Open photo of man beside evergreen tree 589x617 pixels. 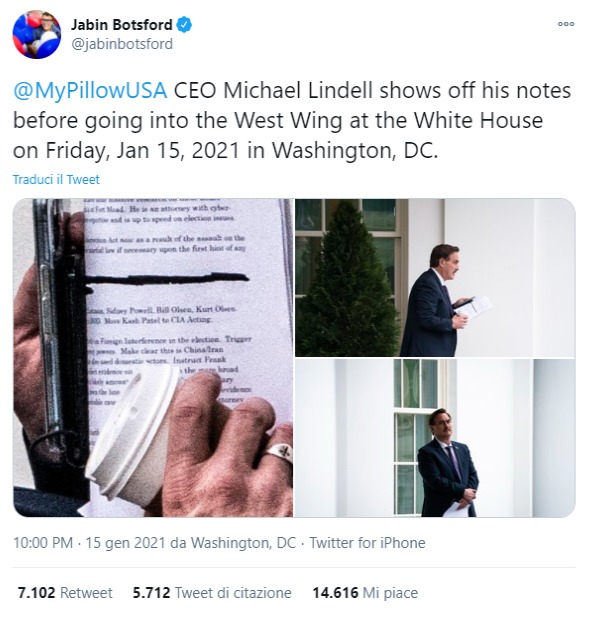pos(435,277)
